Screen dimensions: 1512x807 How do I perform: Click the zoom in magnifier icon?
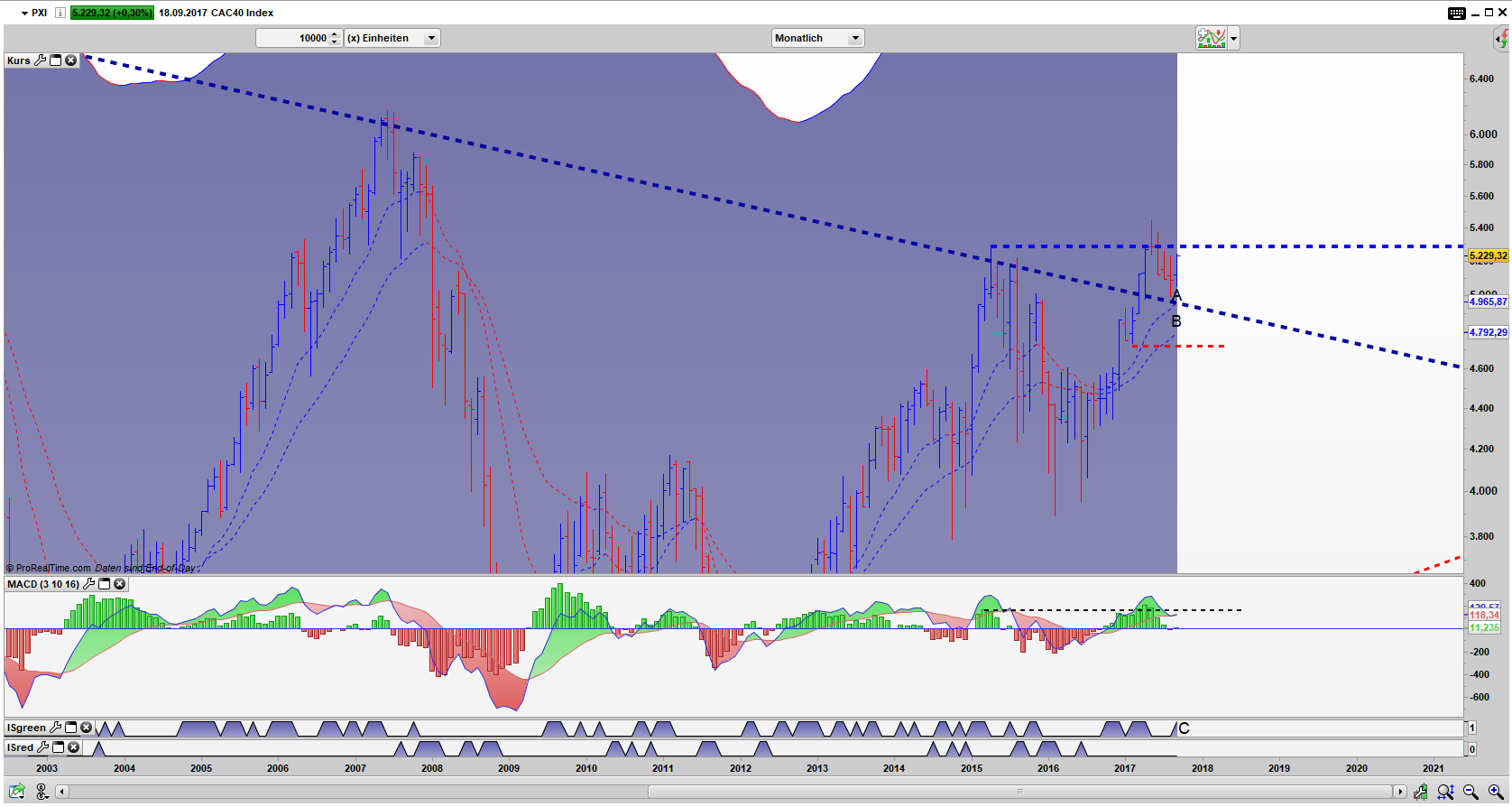1495,792
